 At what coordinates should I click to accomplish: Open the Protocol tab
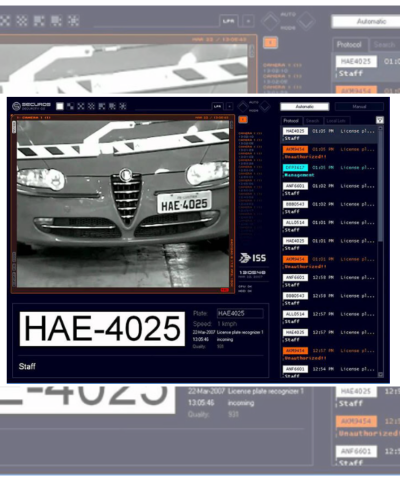291,121
